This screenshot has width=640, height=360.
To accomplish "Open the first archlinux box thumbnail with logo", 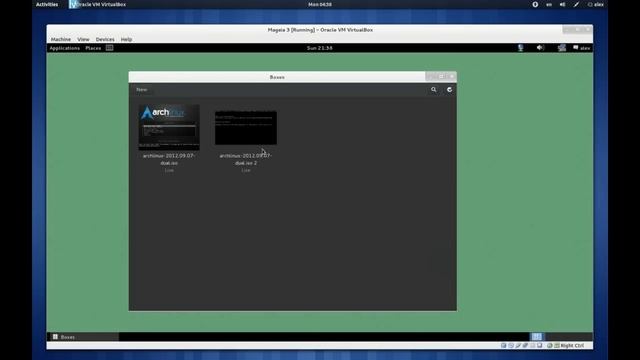I will point(169,127).
